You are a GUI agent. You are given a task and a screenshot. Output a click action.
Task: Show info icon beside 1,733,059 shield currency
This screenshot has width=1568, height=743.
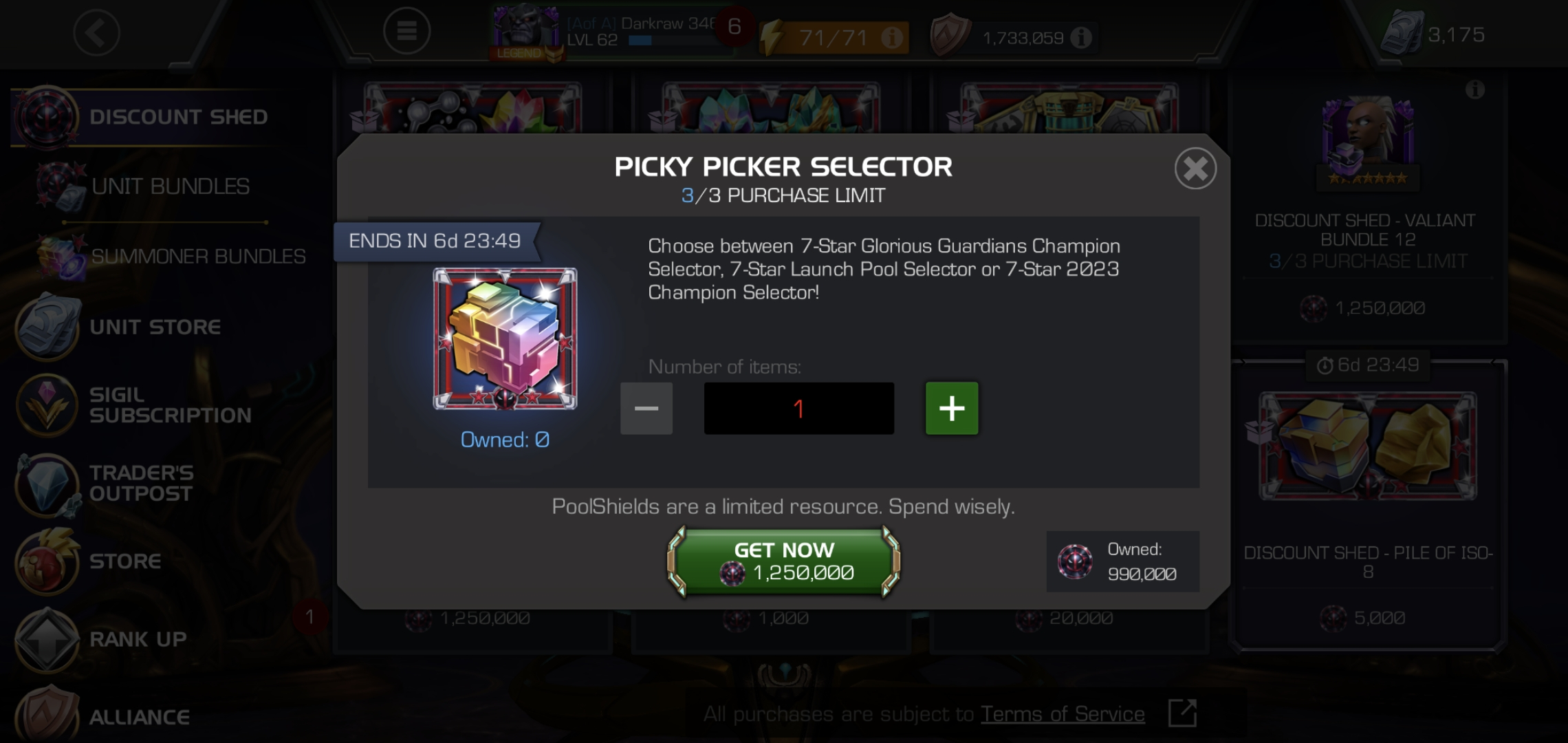pyautogui.click(x=1081, y=37)
